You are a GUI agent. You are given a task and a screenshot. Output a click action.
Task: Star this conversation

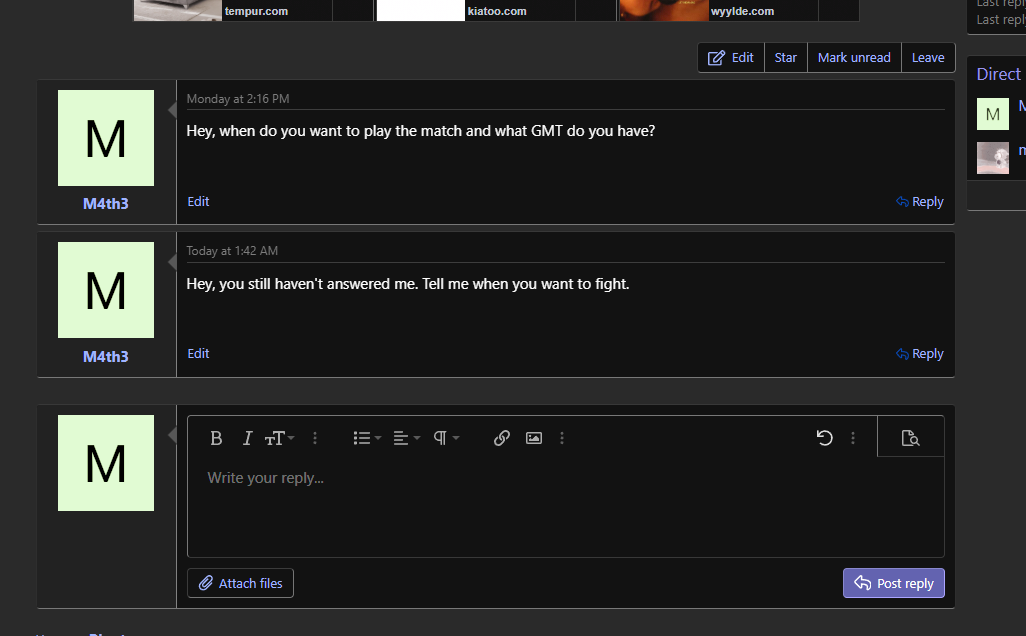pyautogui.click(x=786, y=58)
